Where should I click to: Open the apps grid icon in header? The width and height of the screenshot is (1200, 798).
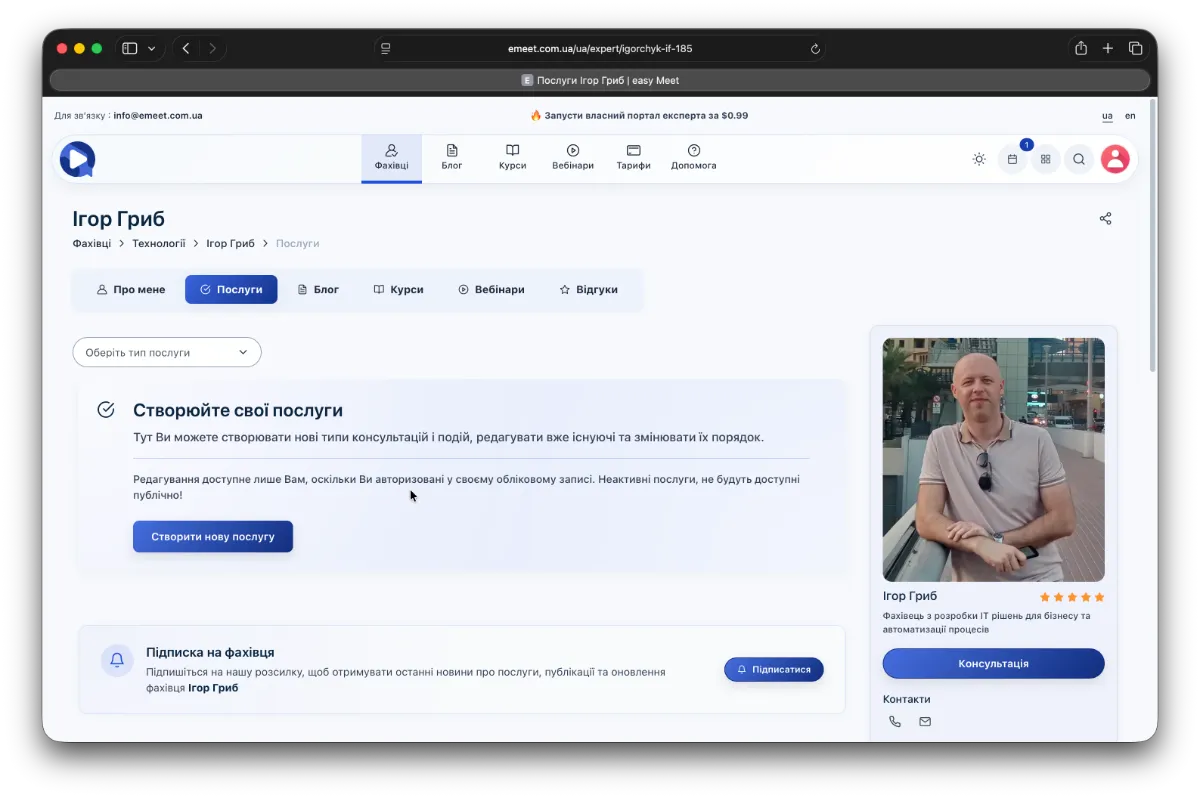(1046, 159)
